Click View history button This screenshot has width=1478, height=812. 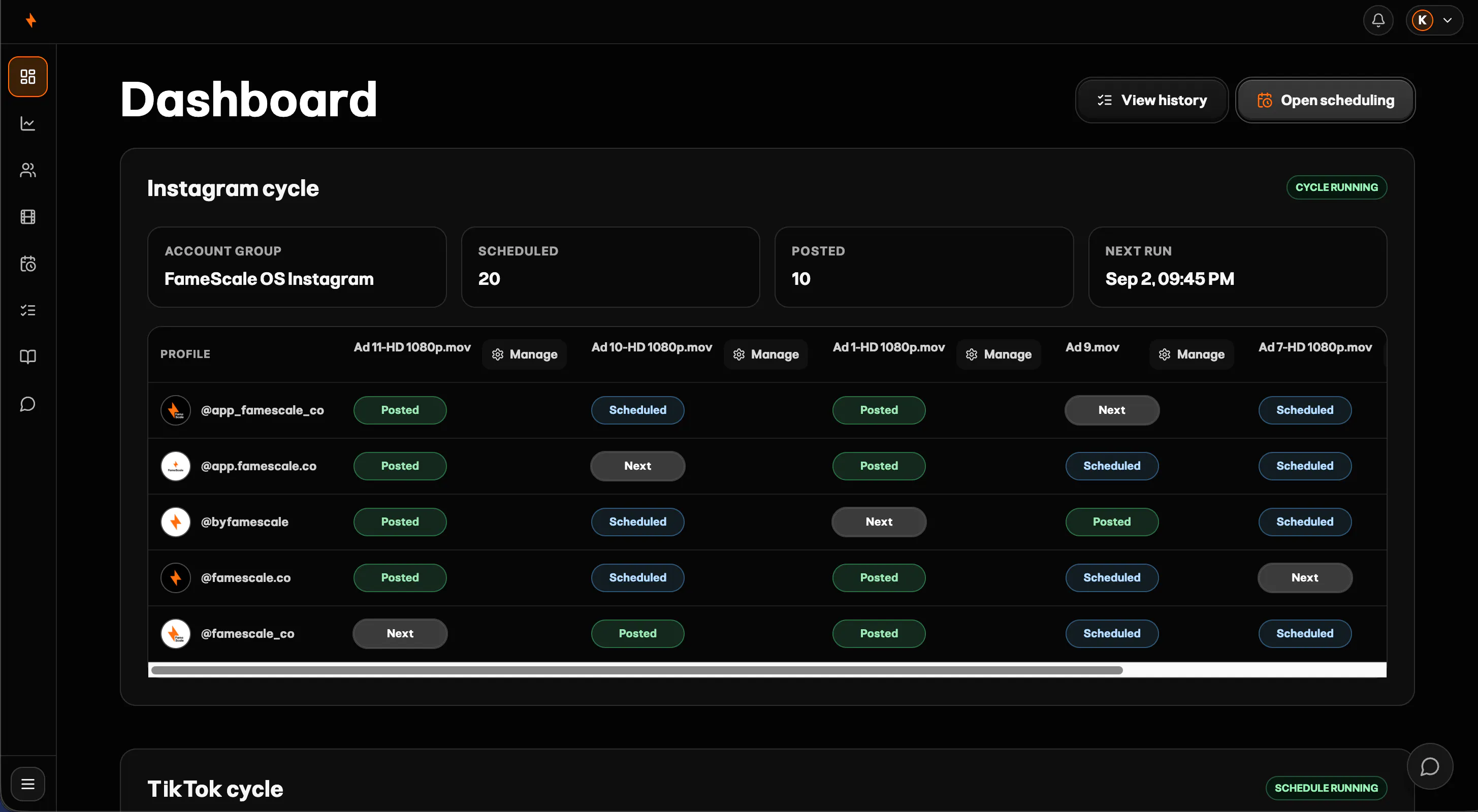pyautogui.click(x=1151, y=101)
